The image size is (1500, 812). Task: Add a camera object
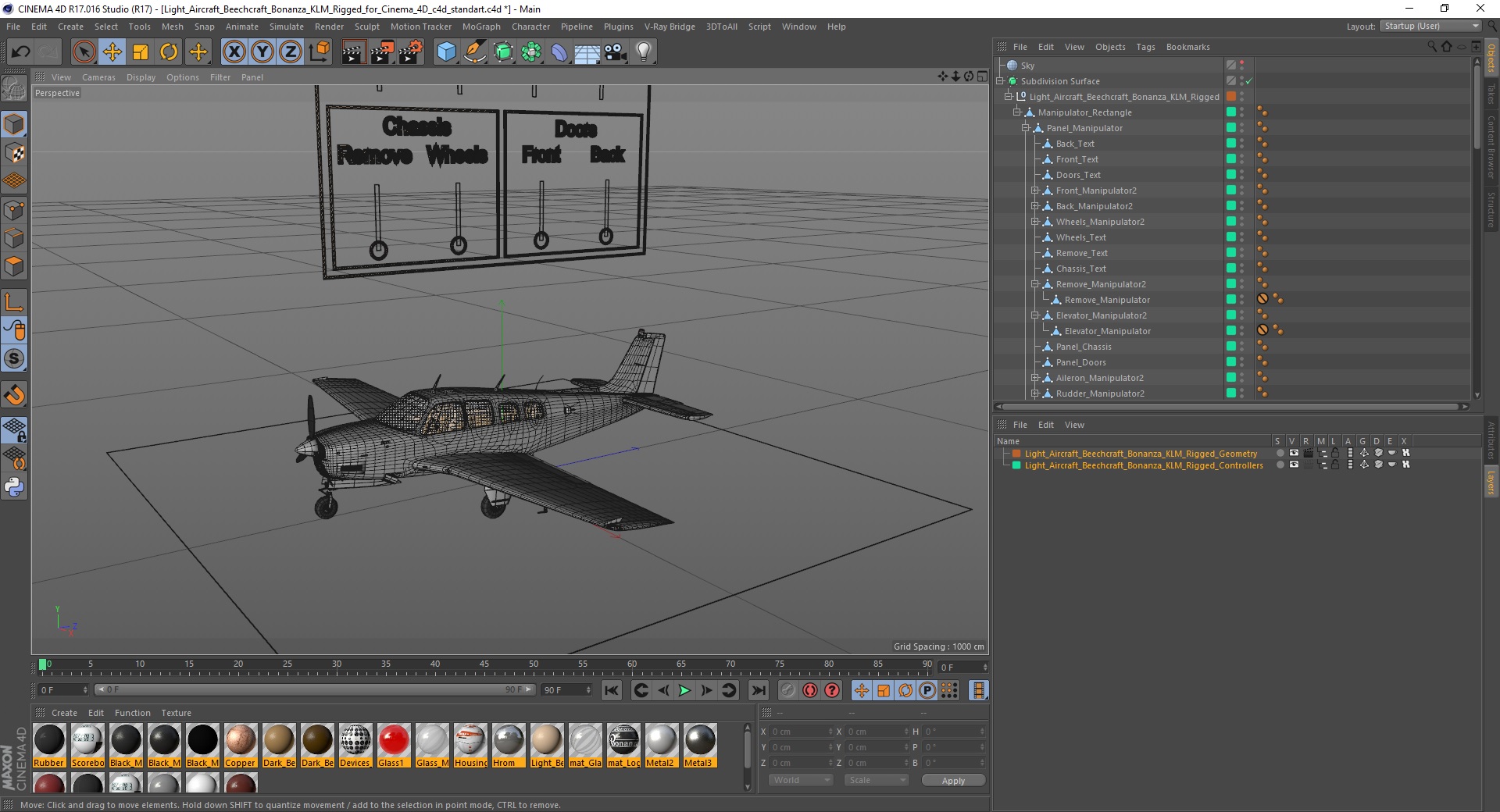tap(616, 52)
